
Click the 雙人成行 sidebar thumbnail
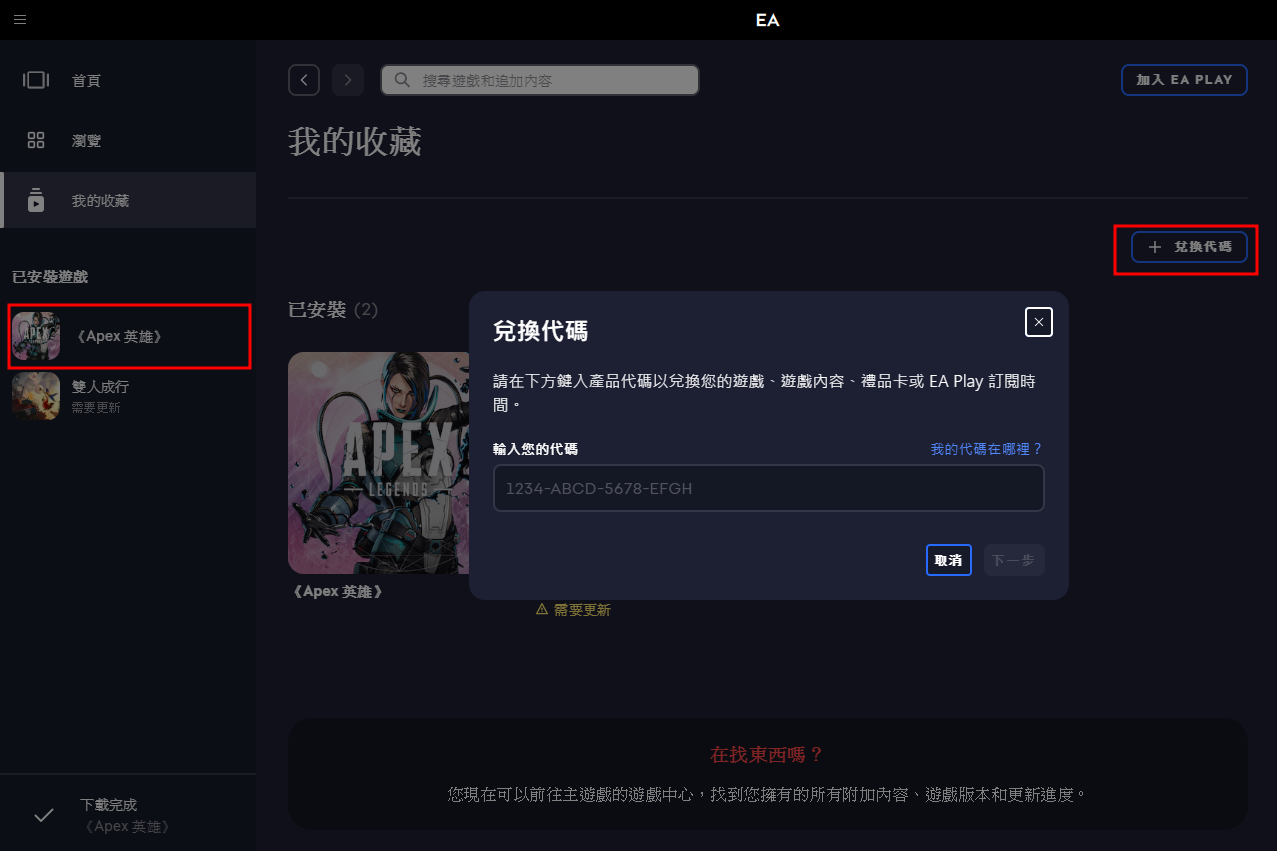(x=36, y=396)
